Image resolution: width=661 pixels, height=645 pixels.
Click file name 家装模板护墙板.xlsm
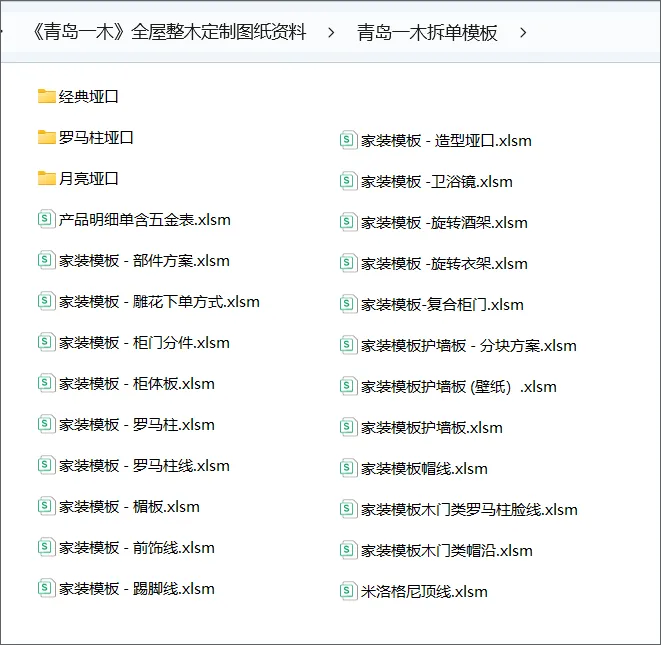[432, 428]
